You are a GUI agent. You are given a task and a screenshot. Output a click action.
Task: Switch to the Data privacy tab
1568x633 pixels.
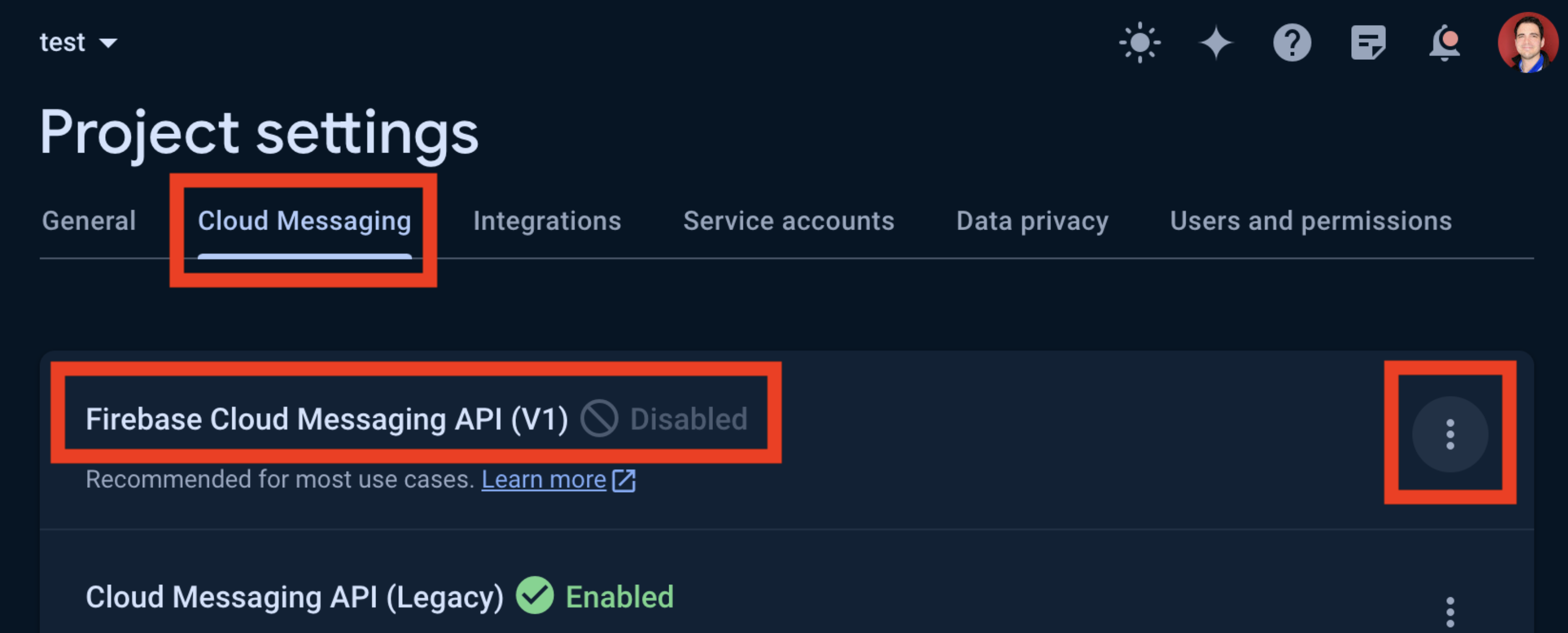coord(1032,221)
